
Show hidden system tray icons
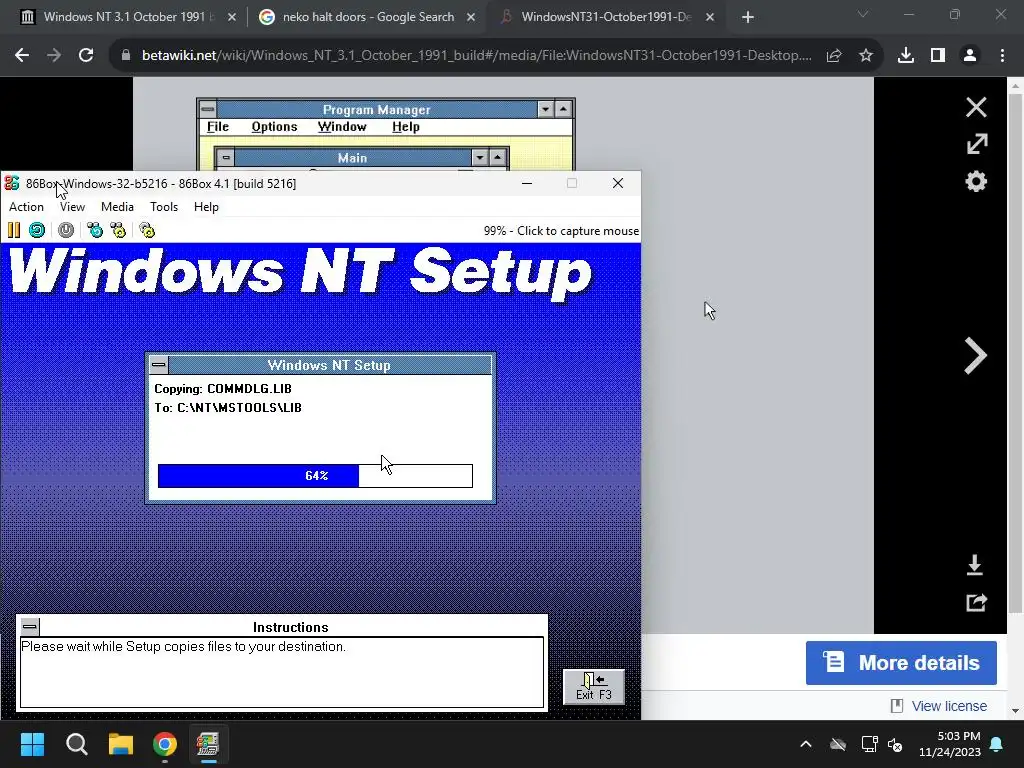806,744
